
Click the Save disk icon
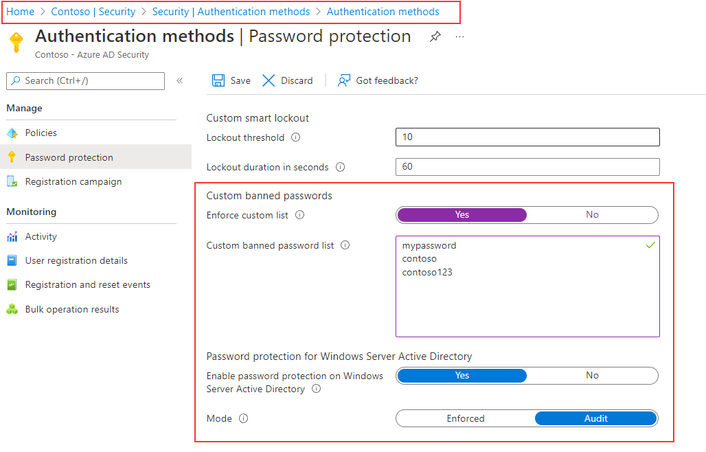[218, 81]
